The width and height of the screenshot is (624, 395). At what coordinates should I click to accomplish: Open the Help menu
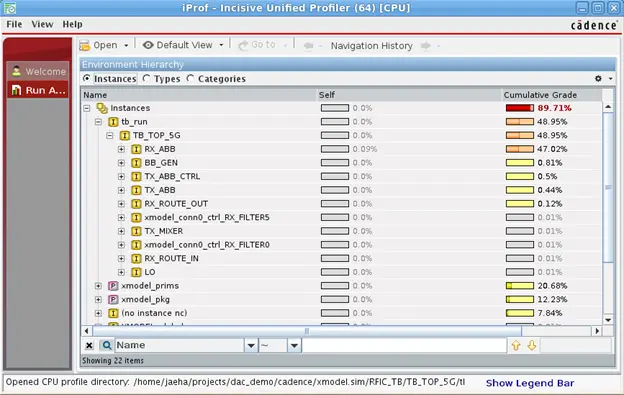pyautogui.click(x=72, y=24)
